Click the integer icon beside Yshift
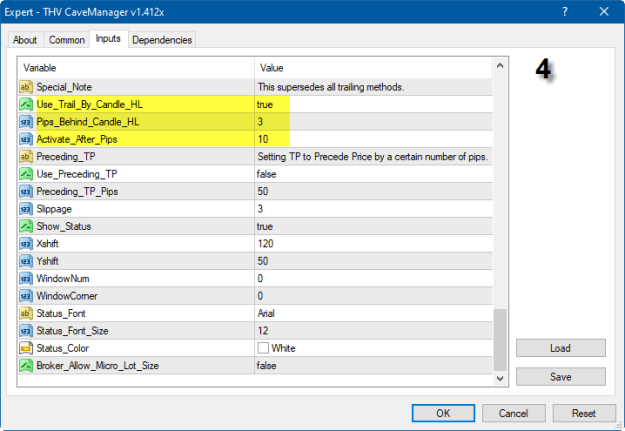Image resolution: width=625 pixels, height=431 pixels. 26,261
